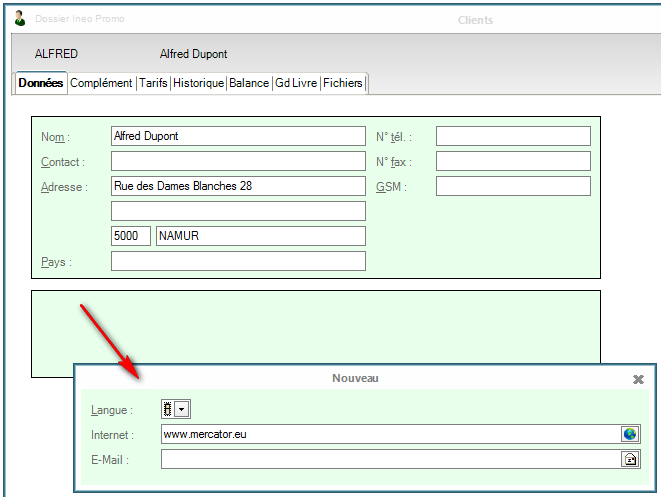Viewport: 661px width, 497px height.
Task: Open the Langue dropdown
Action: click(x=181, y=409)
